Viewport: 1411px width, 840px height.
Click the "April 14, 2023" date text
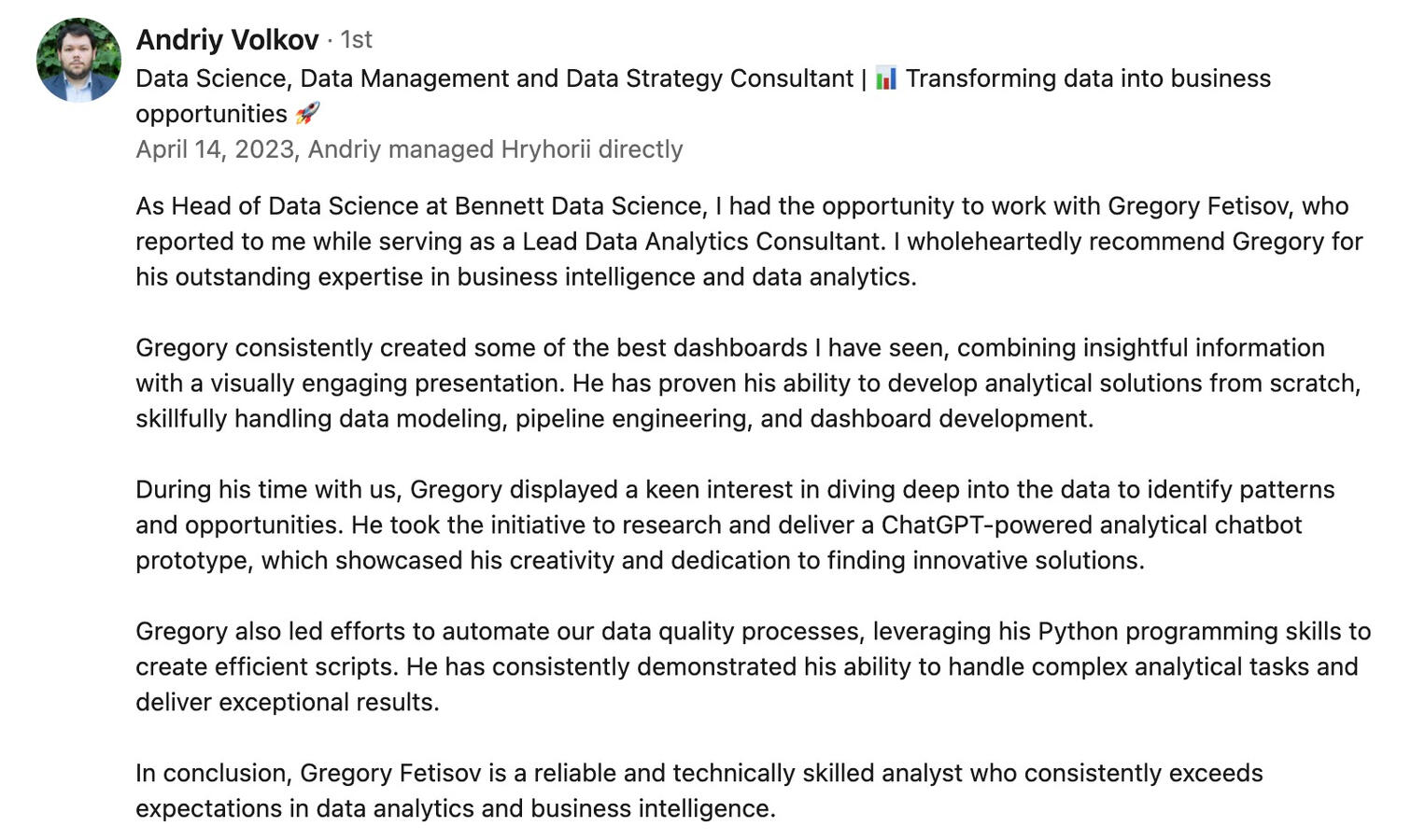point(215,149)
